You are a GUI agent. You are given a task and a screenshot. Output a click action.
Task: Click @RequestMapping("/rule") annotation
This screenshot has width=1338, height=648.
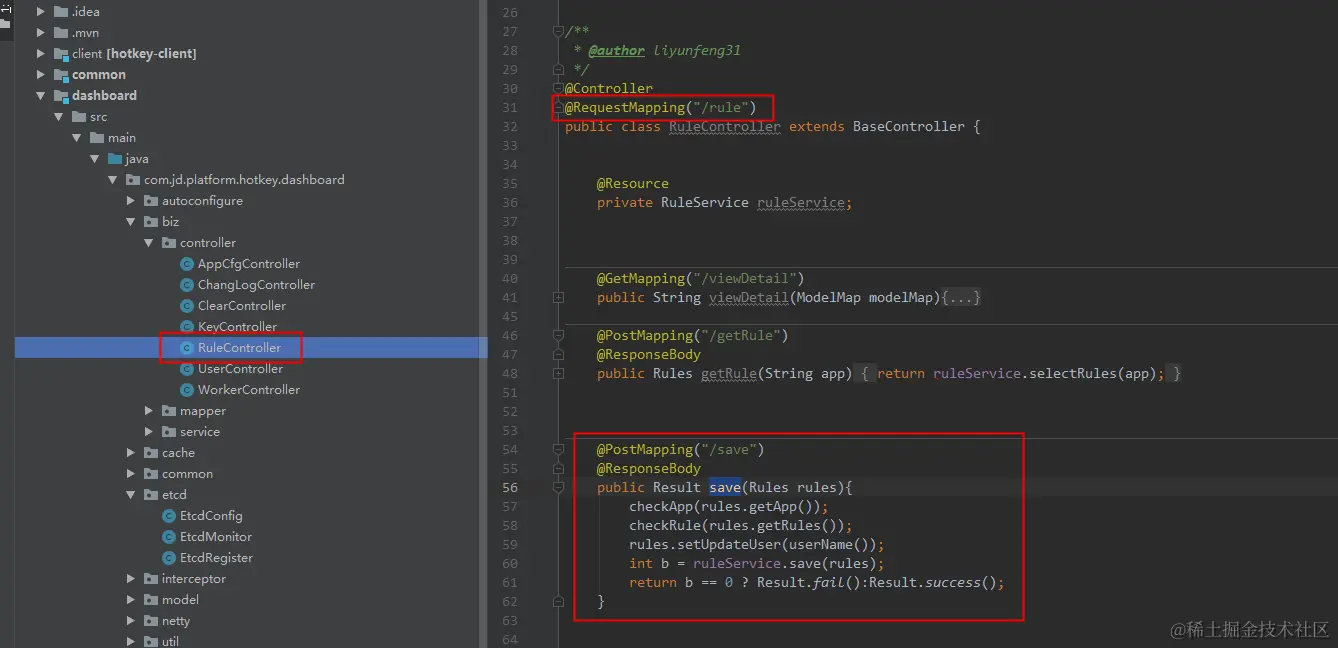[x=661, y=108]
